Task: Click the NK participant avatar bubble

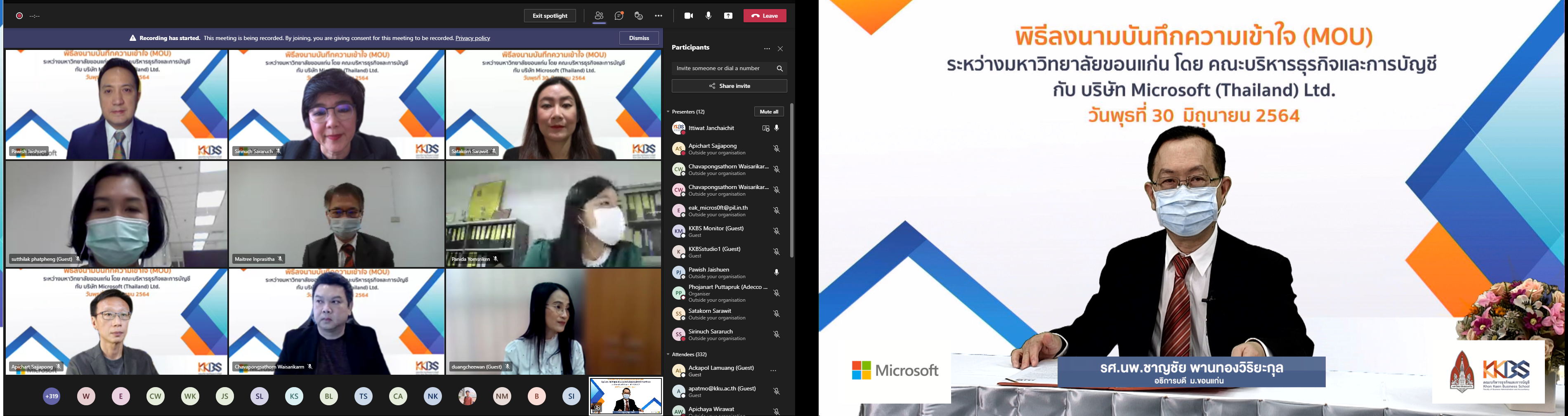Action: click(433, 397)
